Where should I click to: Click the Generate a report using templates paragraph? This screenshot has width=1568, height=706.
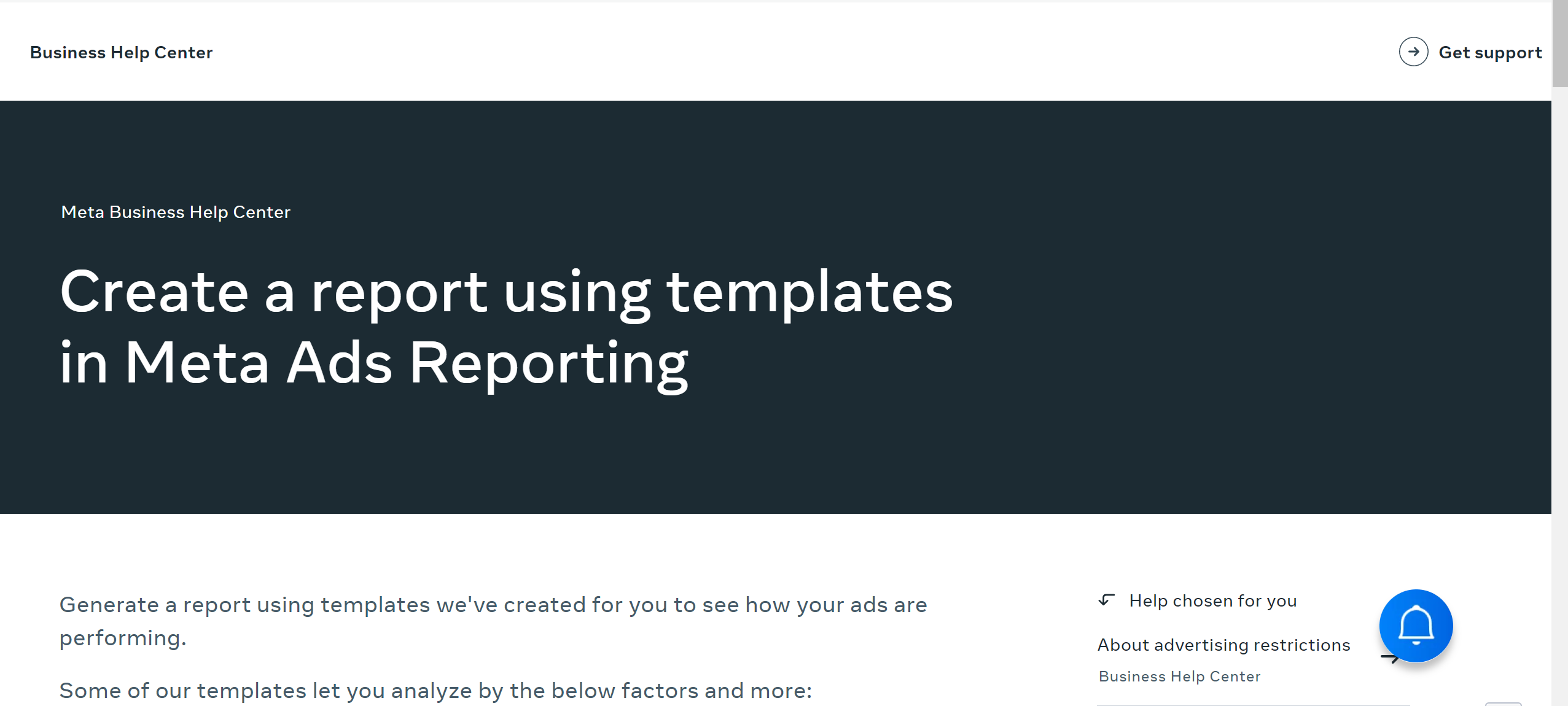tap(493, 621)
